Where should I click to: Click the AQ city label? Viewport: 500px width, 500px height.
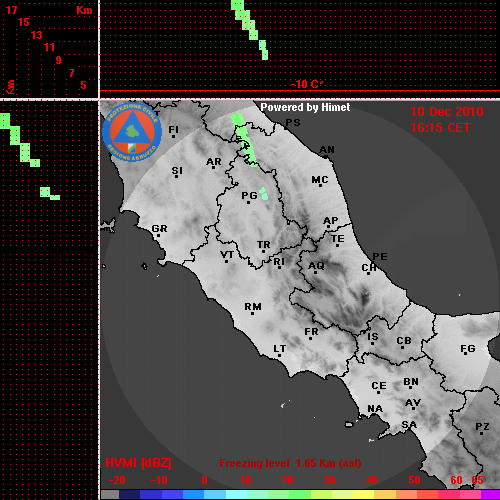click(x=316, y=266)
